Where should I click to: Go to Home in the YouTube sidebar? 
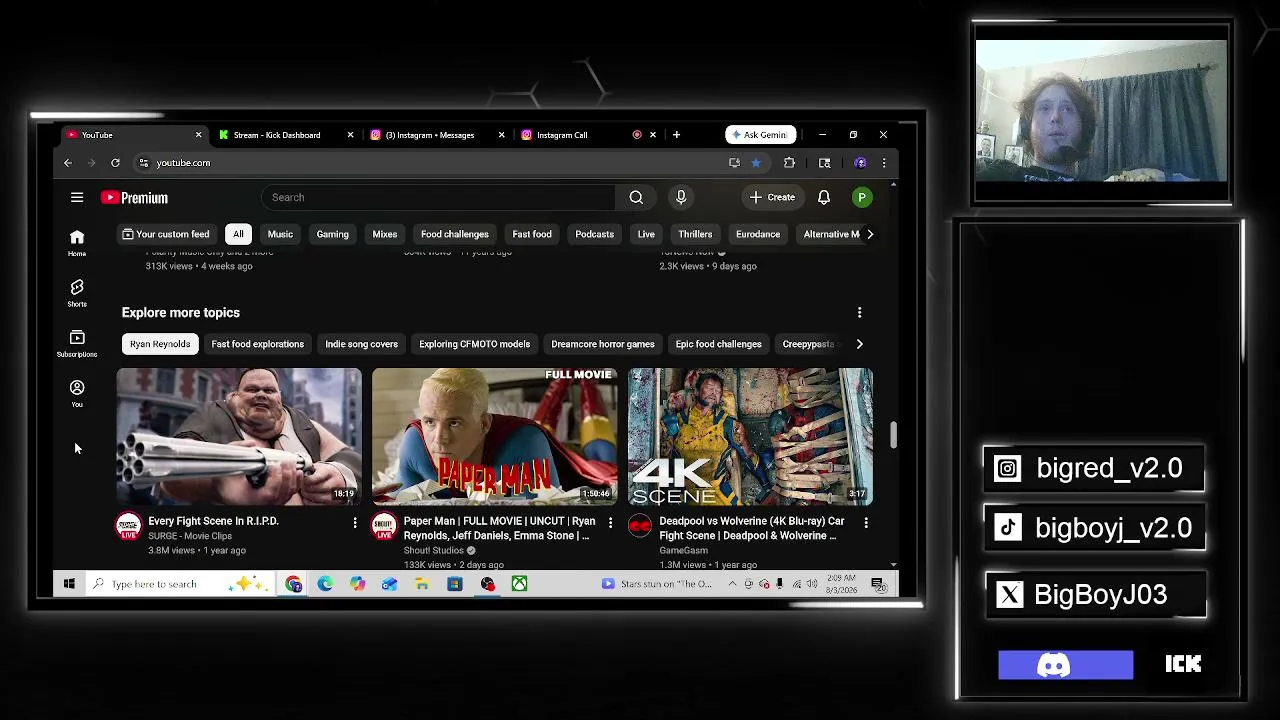click(x=77, y=242)
